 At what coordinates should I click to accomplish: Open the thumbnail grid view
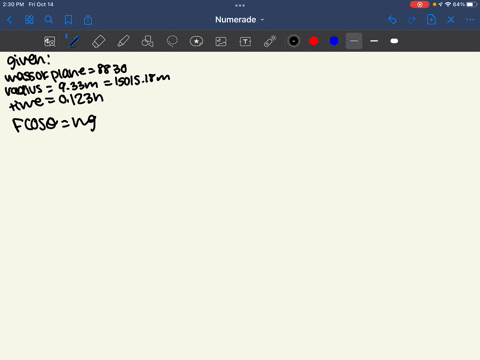[29, 20]
